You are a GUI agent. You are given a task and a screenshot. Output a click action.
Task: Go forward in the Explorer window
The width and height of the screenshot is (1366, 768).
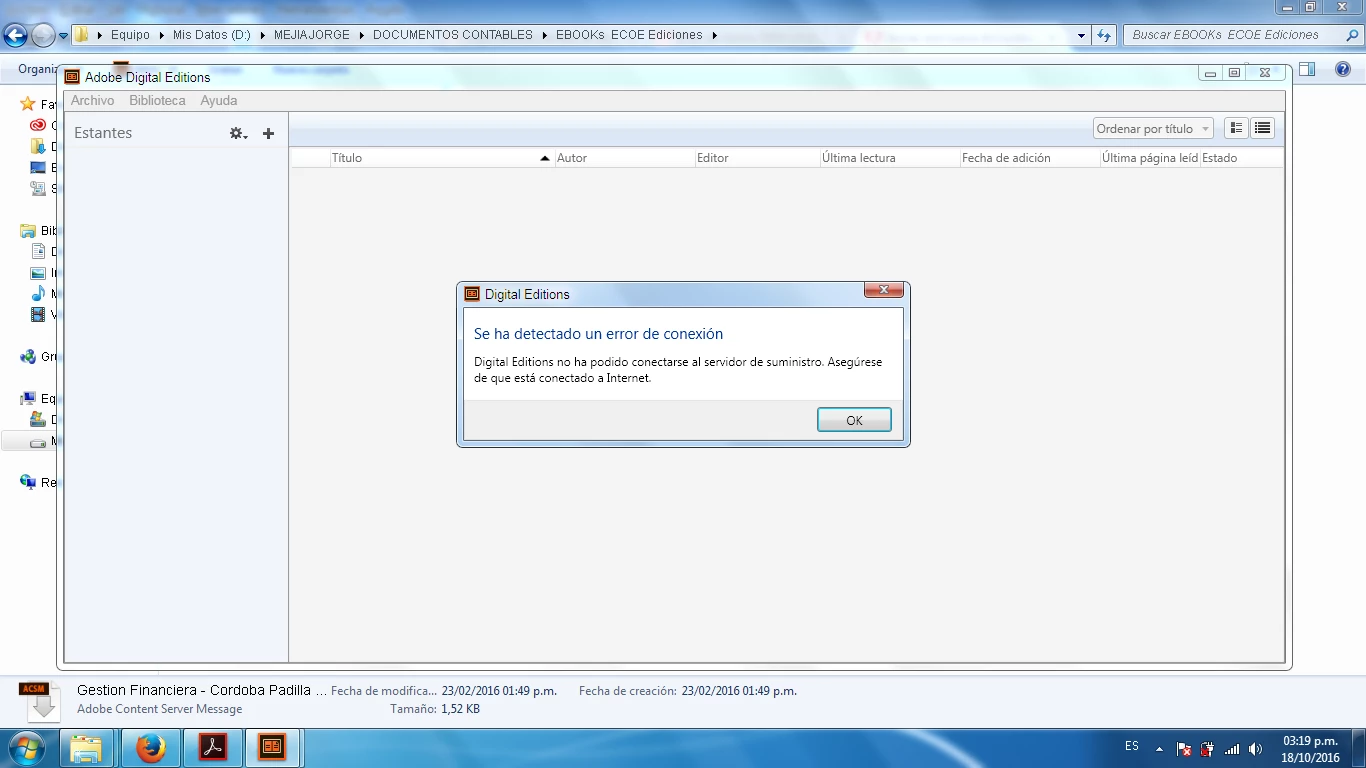click(43, 35)
